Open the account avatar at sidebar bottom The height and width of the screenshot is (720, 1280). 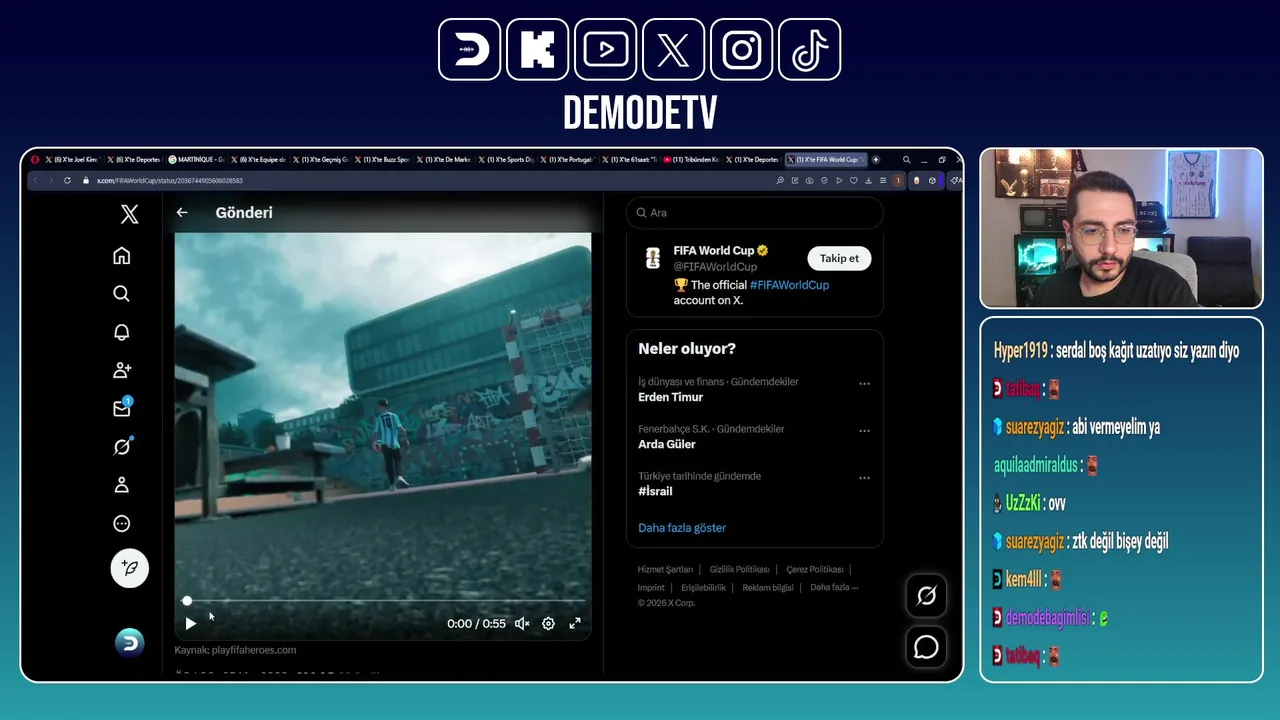[129, 643]
